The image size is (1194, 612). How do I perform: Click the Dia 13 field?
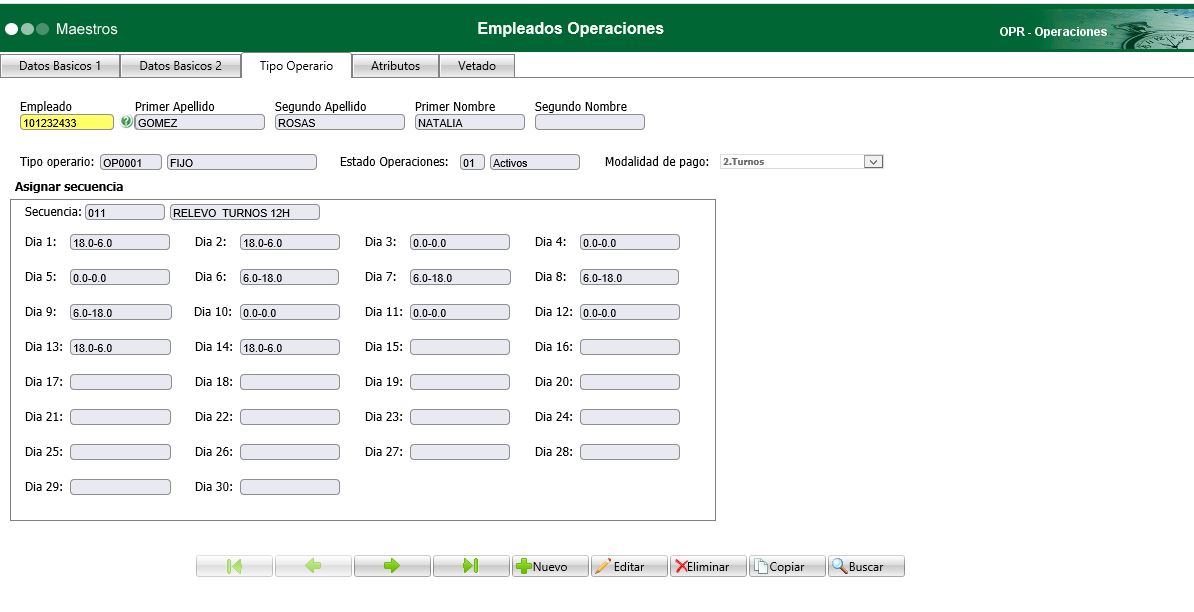pos(120,347)
